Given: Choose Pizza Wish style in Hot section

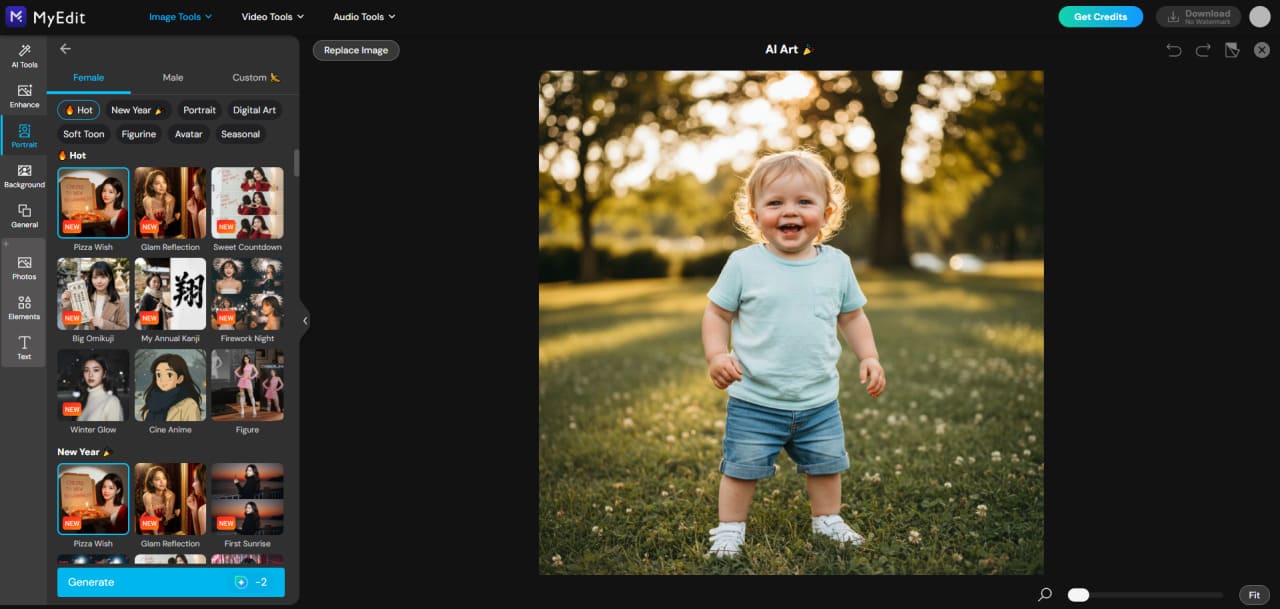Looking at the screenshot, I should click(x=93, y=203).
